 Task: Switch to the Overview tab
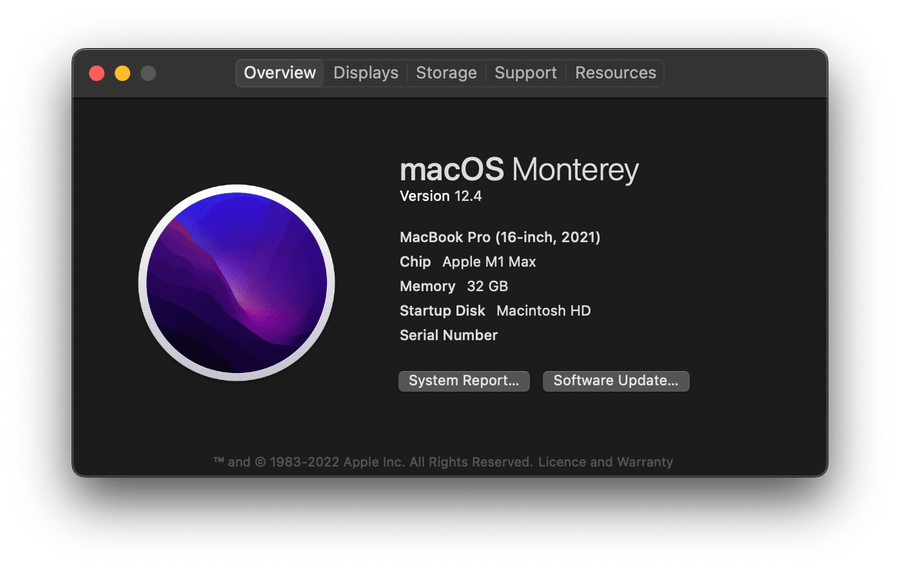coord(280,73)
